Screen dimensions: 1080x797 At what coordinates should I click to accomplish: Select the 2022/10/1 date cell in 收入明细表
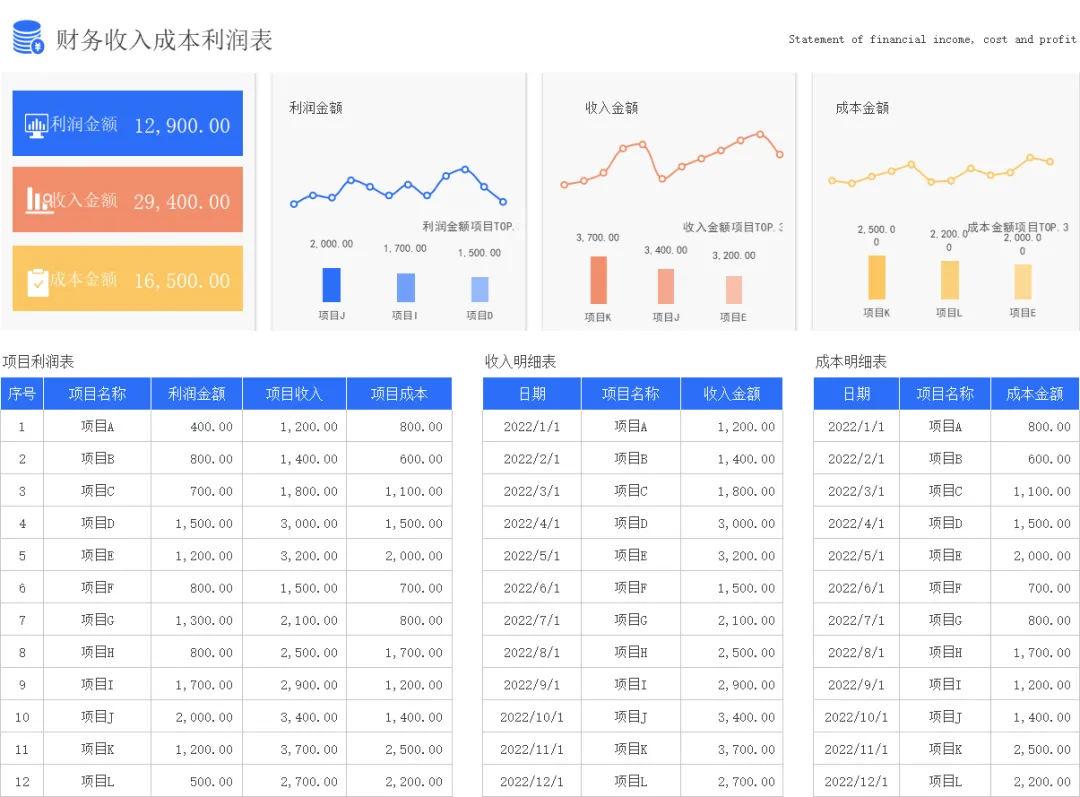[x=532, y=717]
